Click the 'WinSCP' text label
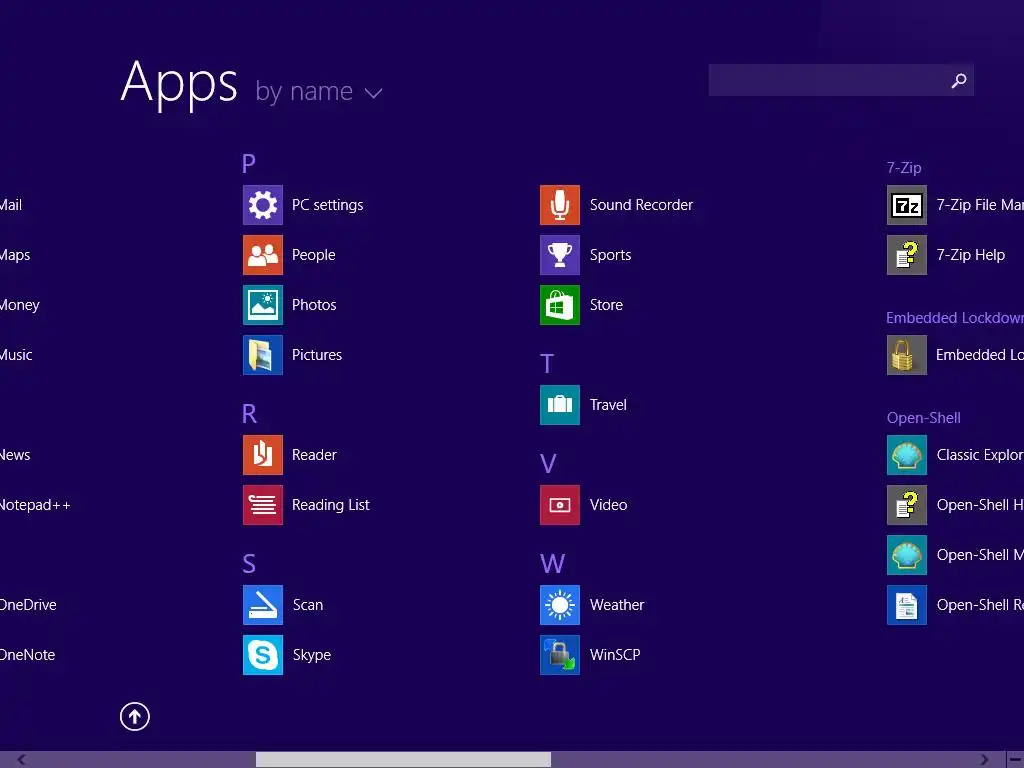This screenshot has height=768, width=1024. [x=615, y=654]
